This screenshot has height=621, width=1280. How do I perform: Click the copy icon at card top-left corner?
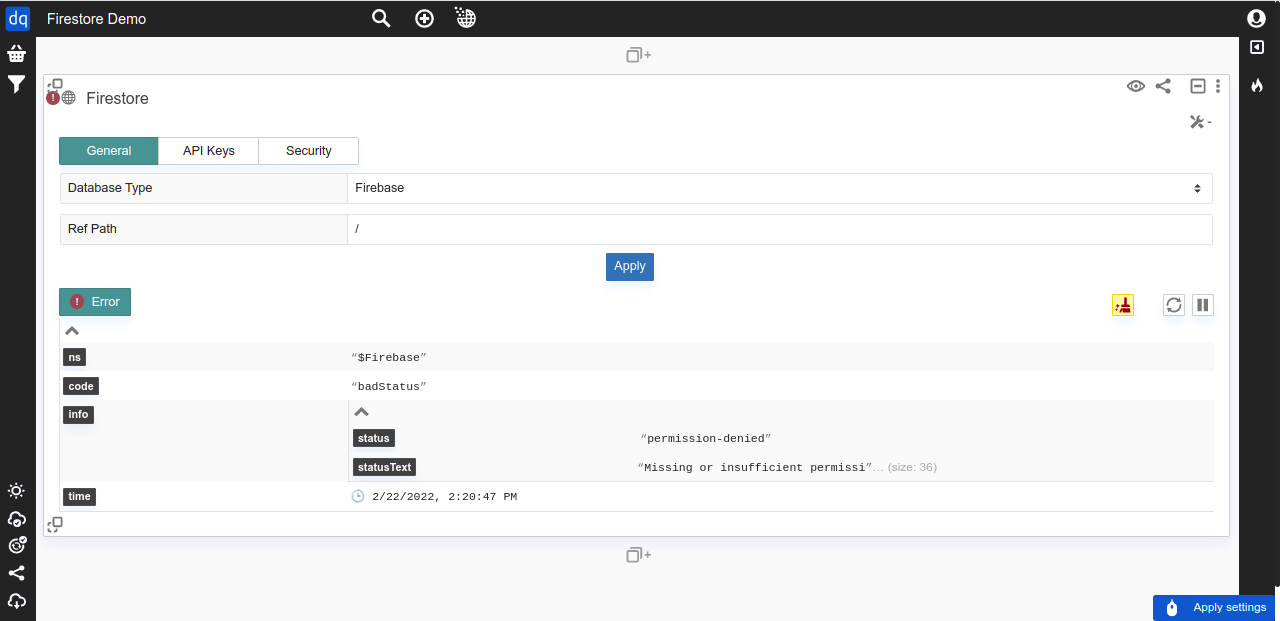point(55,85)
